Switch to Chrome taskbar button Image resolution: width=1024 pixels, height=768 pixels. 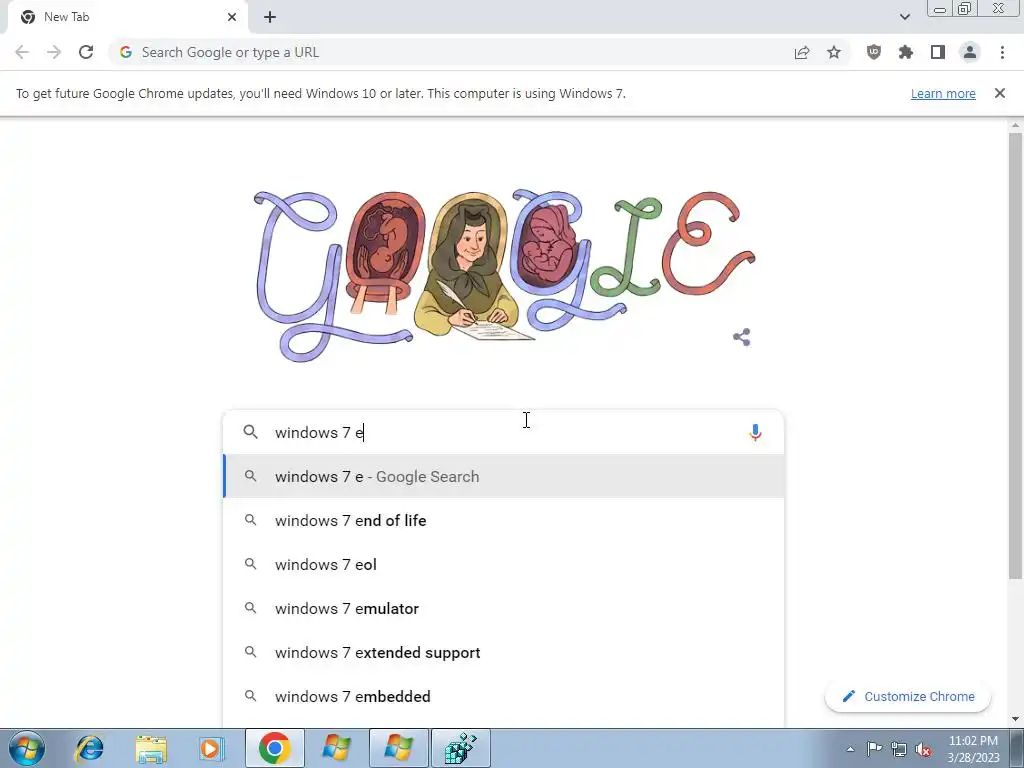coord(274,748)
